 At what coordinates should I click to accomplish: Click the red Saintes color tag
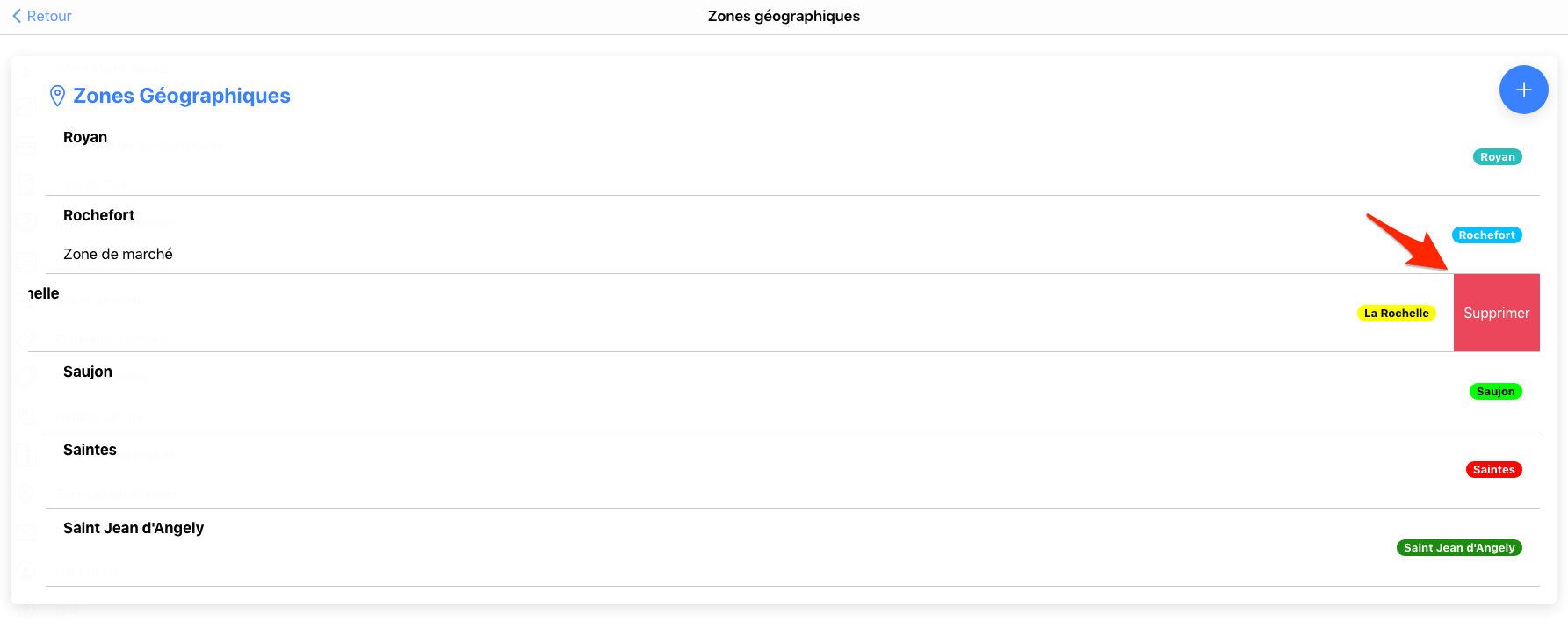pyautogui.click(x=1493, y=470)
